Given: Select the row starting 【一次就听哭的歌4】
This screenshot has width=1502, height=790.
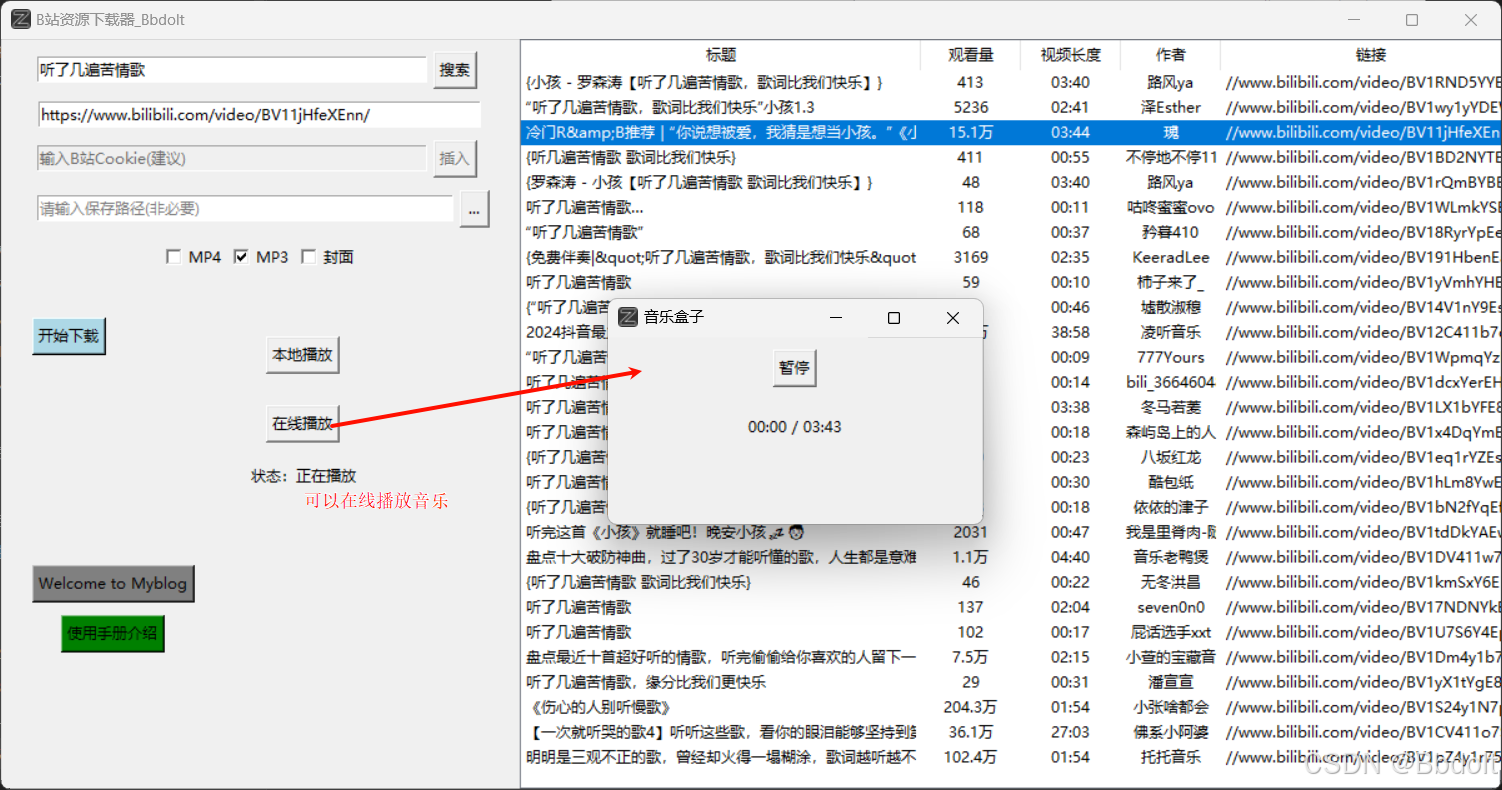Looking at the screenshot, I should click(x=1011, y=732).
